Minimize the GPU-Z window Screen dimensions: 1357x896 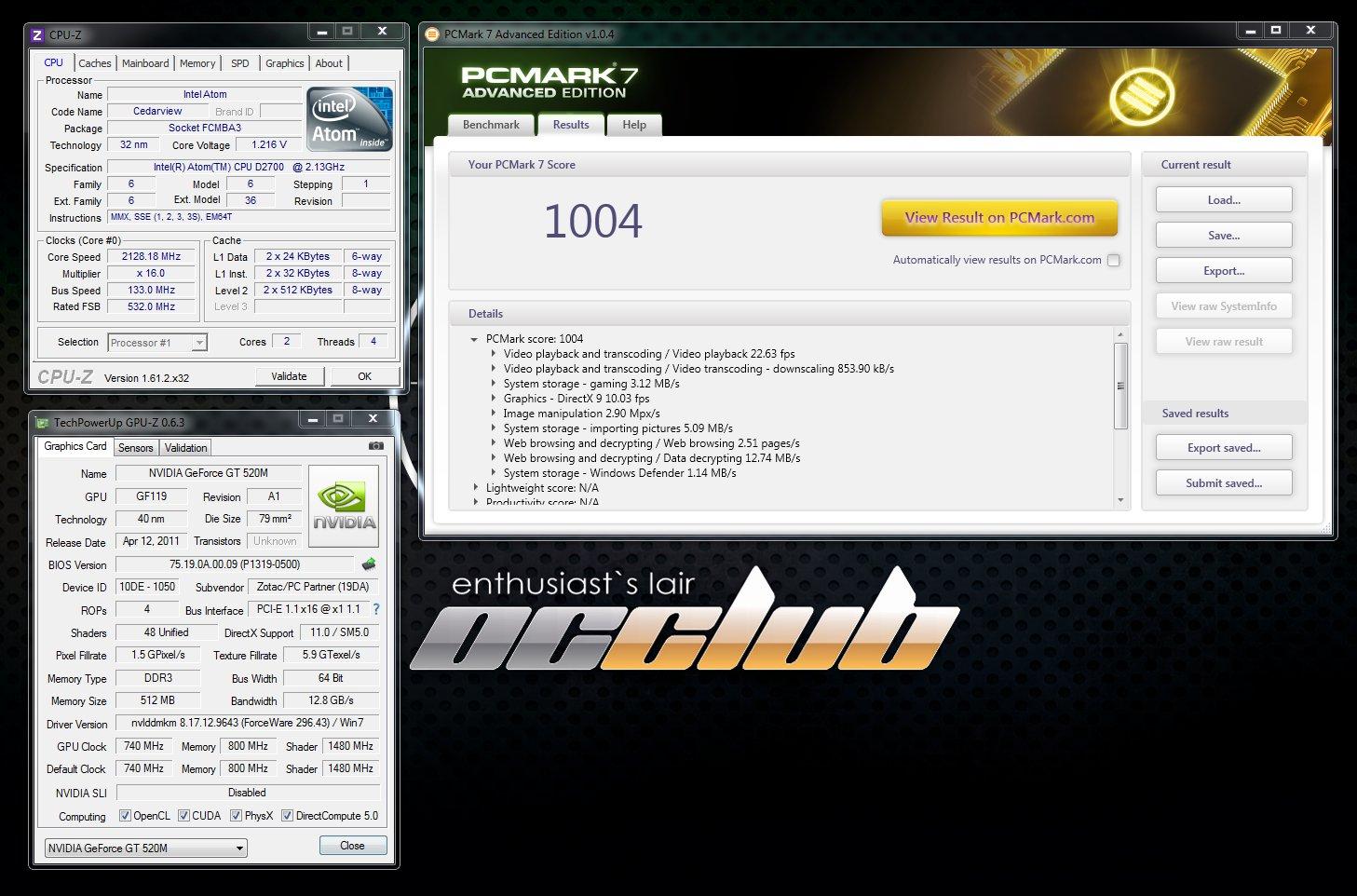(313, 419)
